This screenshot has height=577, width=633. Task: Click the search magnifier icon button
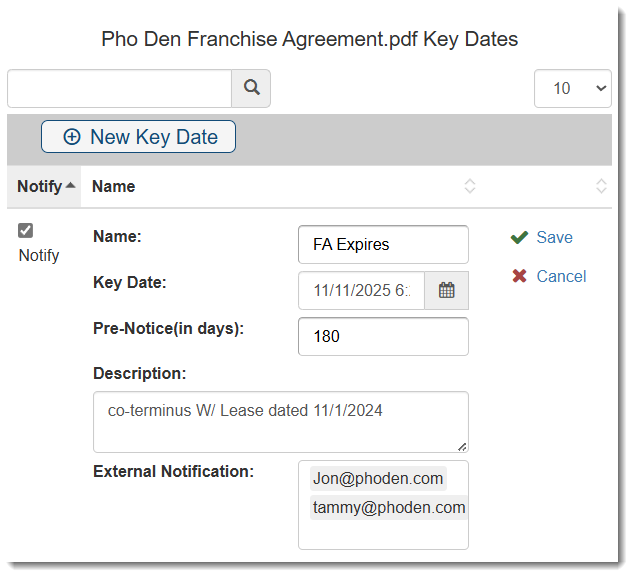tap(251, 88)
